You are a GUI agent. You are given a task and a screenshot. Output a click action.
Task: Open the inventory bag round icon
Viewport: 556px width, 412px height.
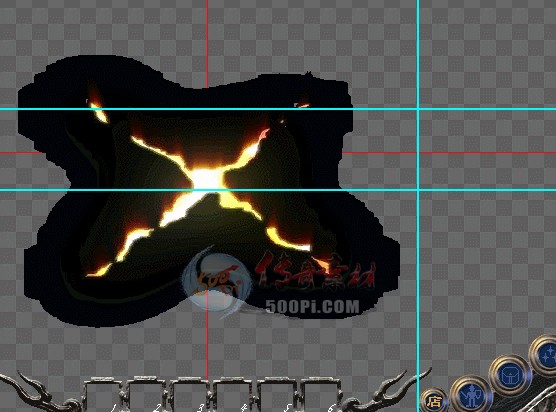[510, 375]
